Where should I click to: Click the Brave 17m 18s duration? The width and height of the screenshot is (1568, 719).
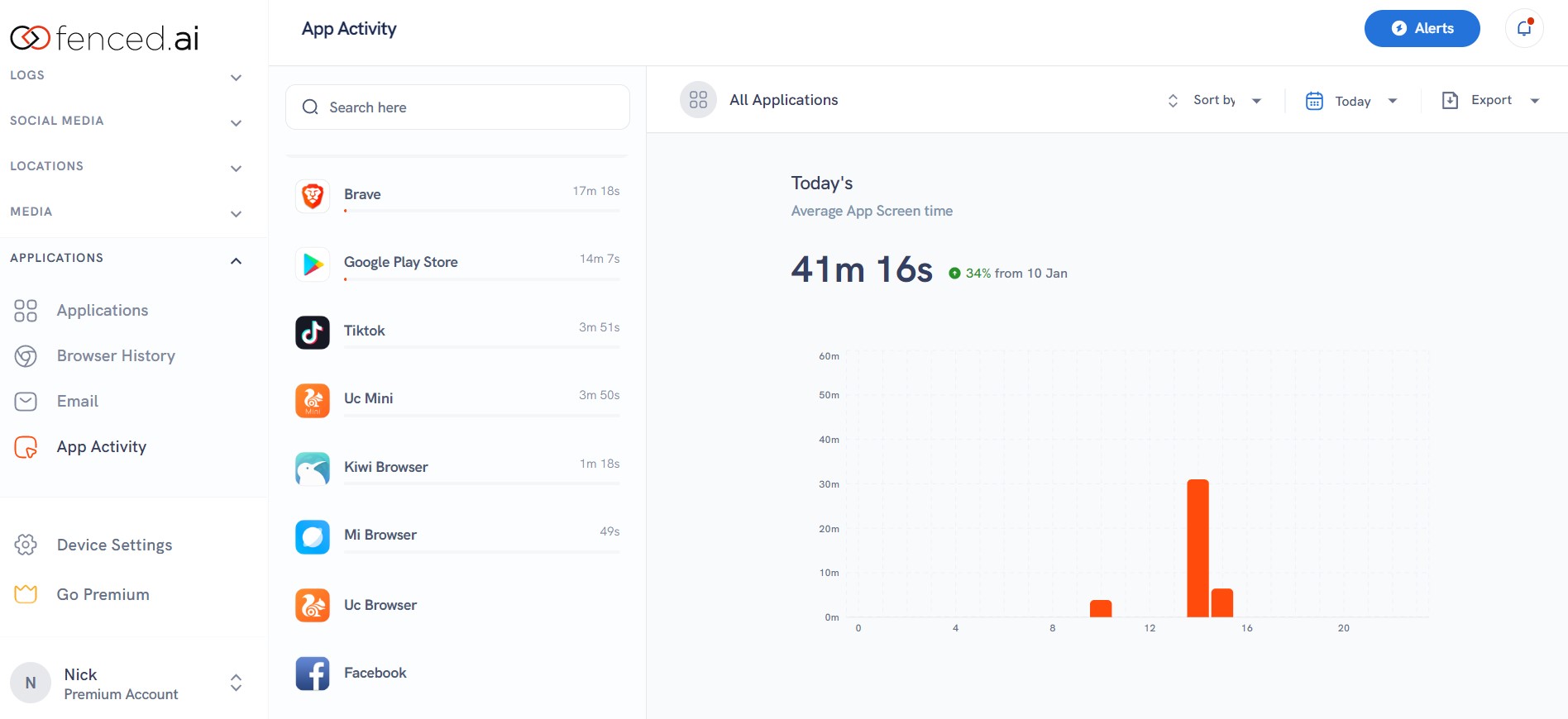596,191
